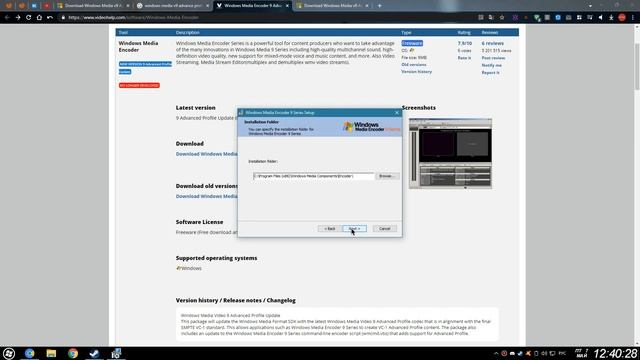640x360 pixels.
Task: Reload the current page
Action: pos(28,18)
